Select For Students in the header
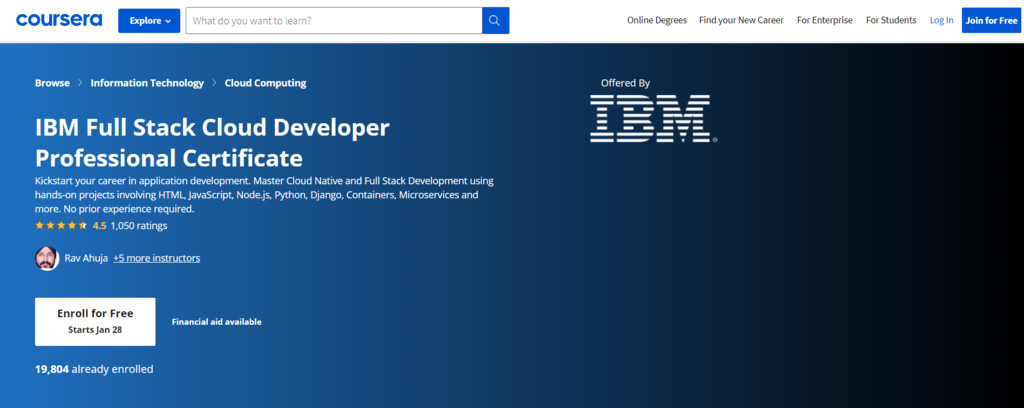1024x408 pixels. 891,20
